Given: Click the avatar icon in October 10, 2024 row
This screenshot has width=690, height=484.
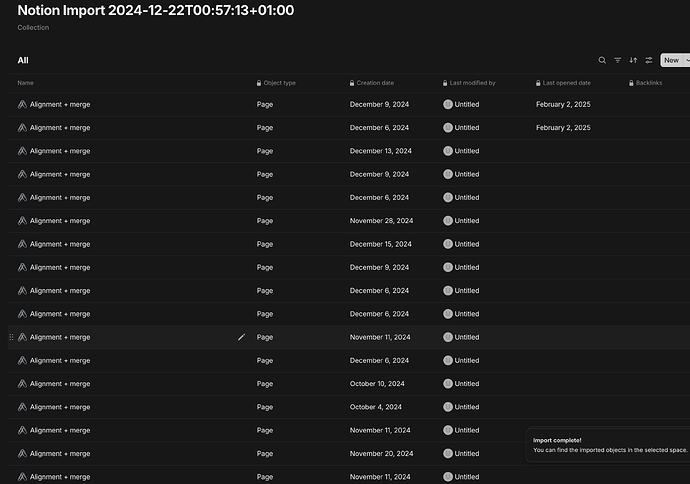Looking at the screenshot, I should (x=448, y=384).
